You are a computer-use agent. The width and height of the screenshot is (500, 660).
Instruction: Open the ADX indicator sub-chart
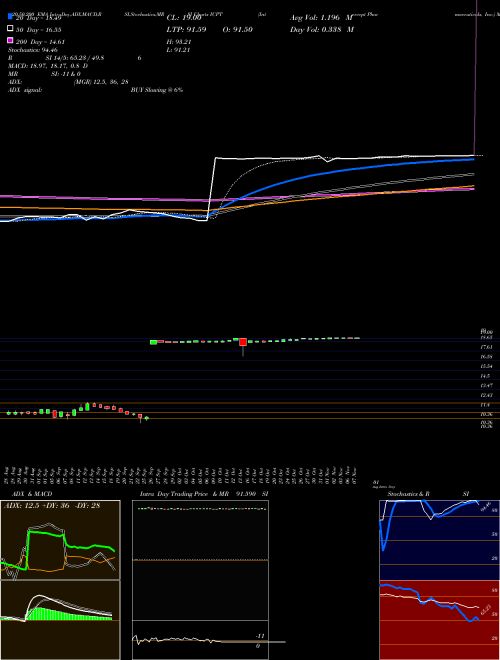coord(60,540)
